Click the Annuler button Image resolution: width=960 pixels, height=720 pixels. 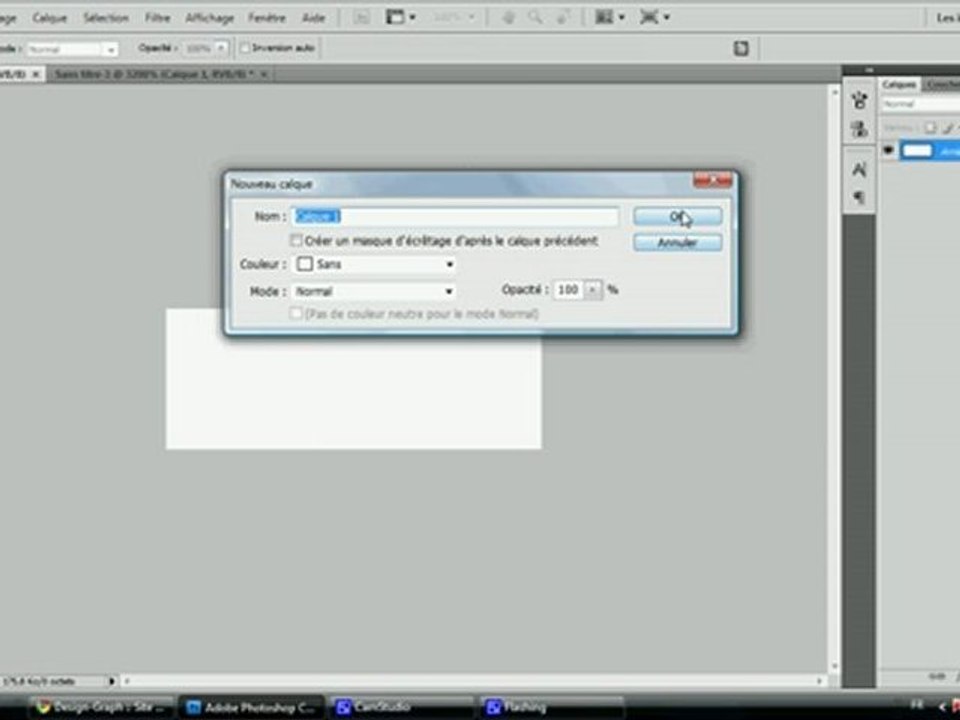point(677,242)
